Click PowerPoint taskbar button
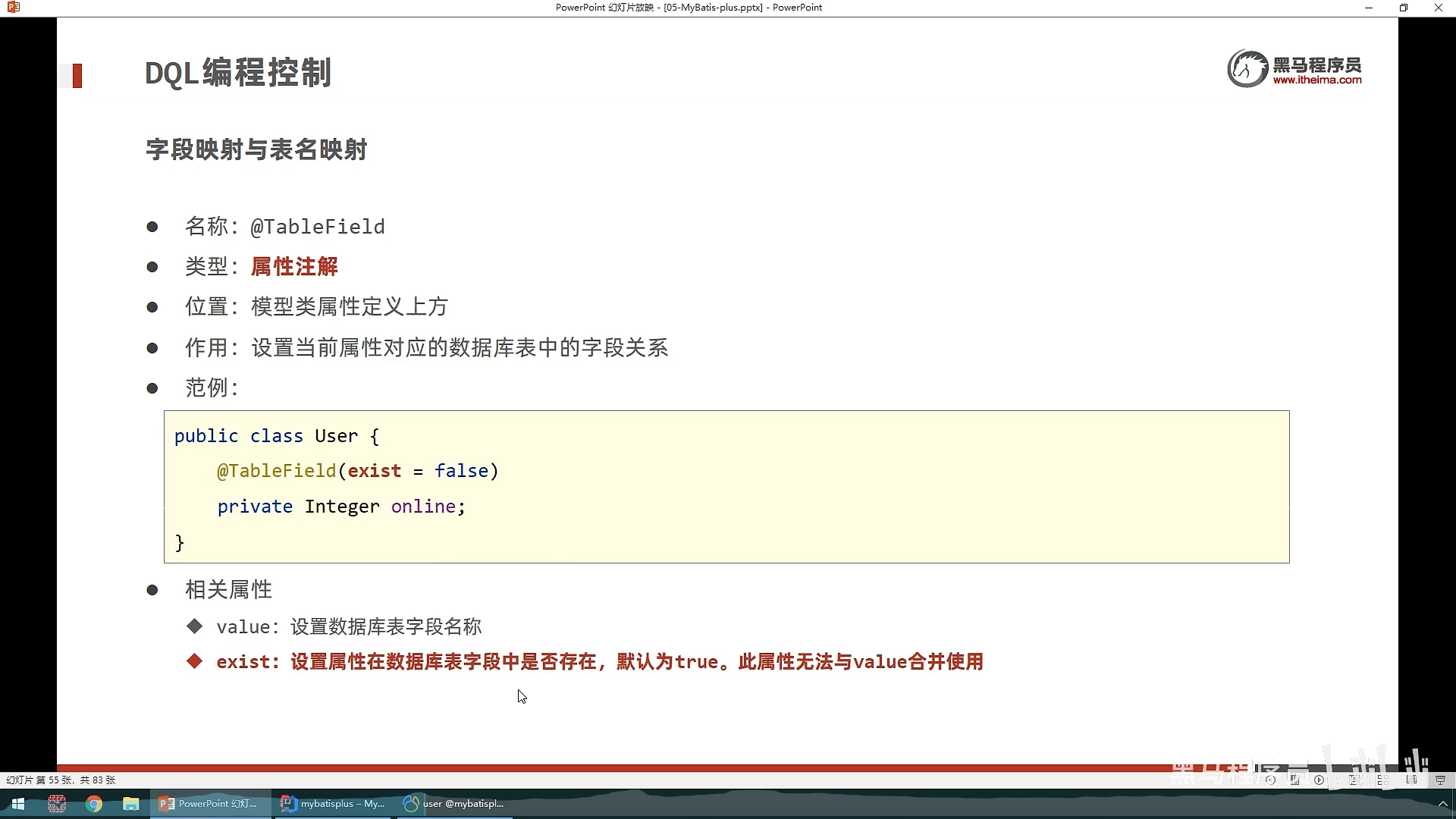 point(211,804)
